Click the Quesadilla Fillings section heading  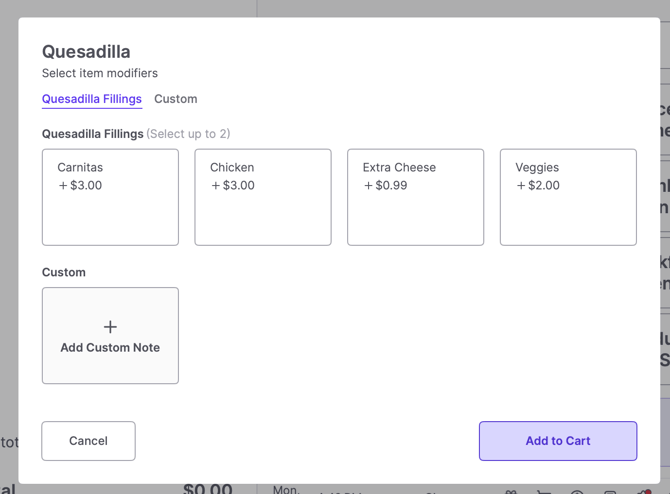[93, 134]
